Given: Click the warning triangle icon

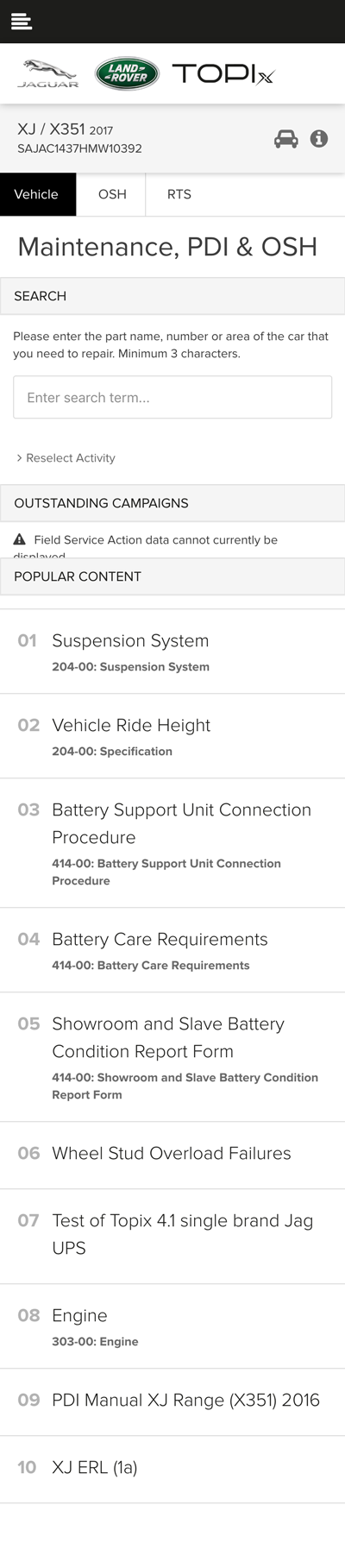Looking at the screenshot, I should [x=20, y=540].
